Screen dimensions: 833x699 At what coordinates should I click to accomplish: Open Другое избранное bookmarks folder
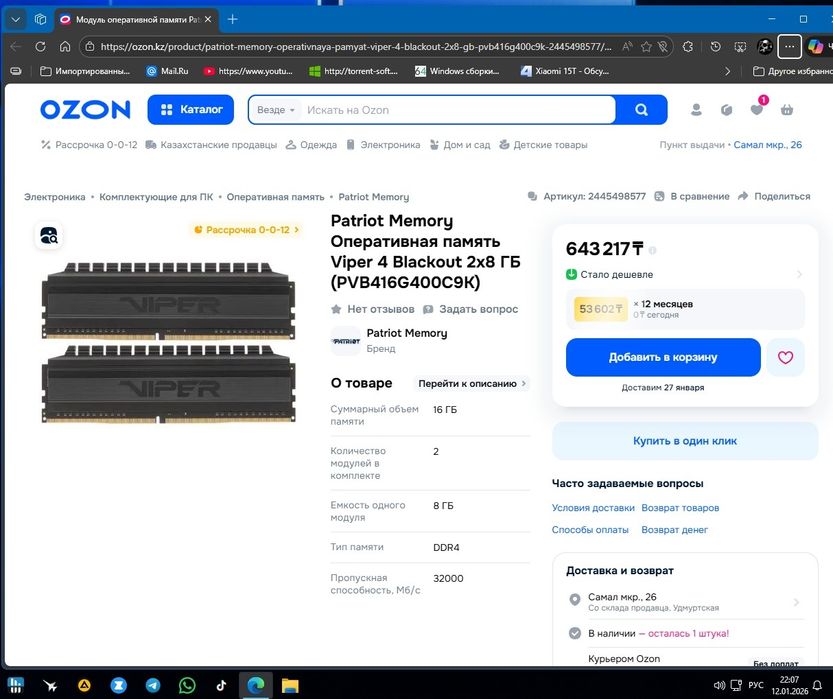793,71
